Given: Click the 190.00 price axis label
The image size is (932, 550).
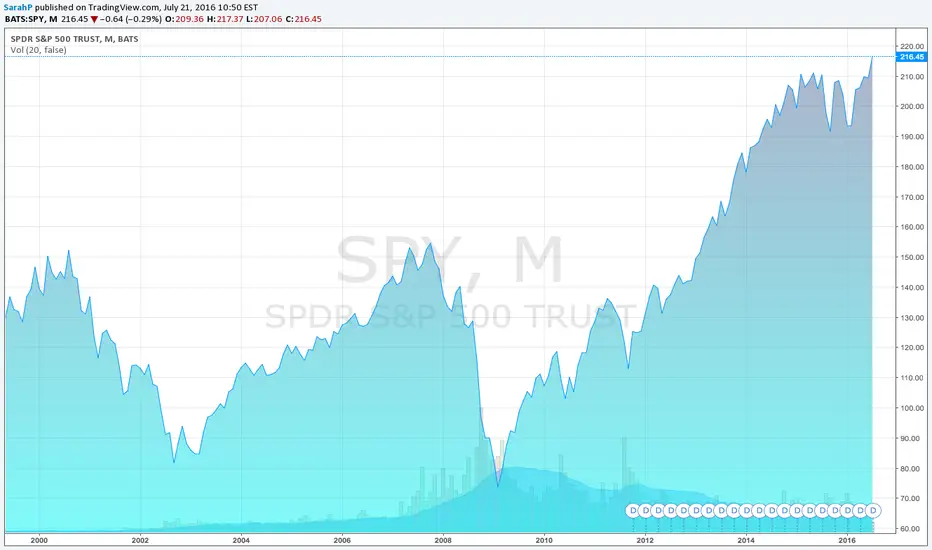Looking at the screenshot, I should pos(912,137).
